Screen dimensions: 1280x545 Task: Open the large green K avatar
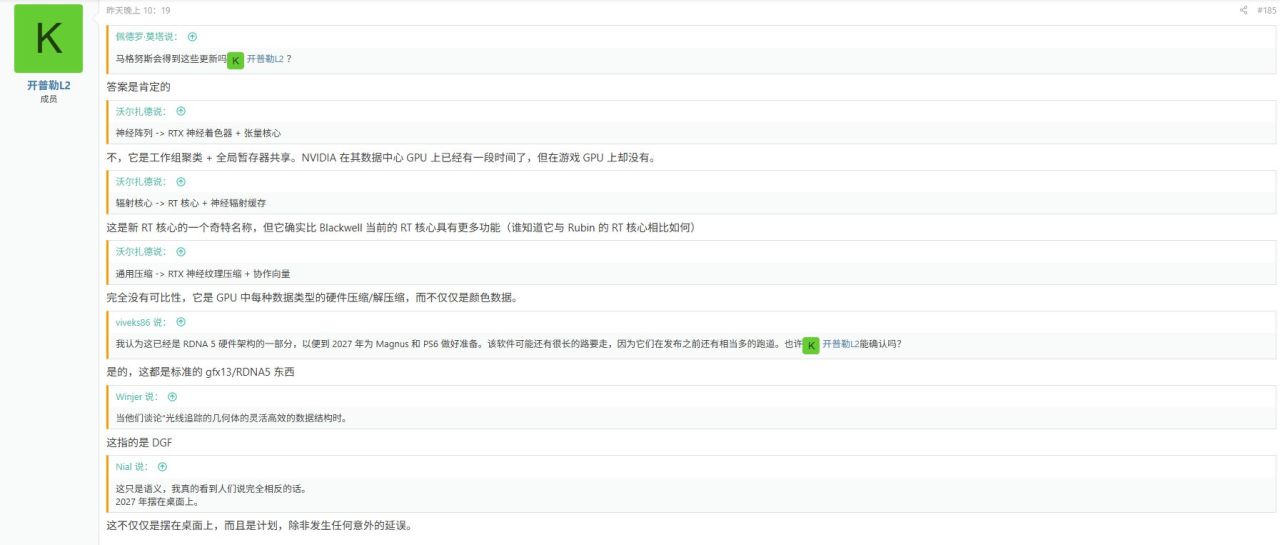pyautogui.click(x=48, y=39)
